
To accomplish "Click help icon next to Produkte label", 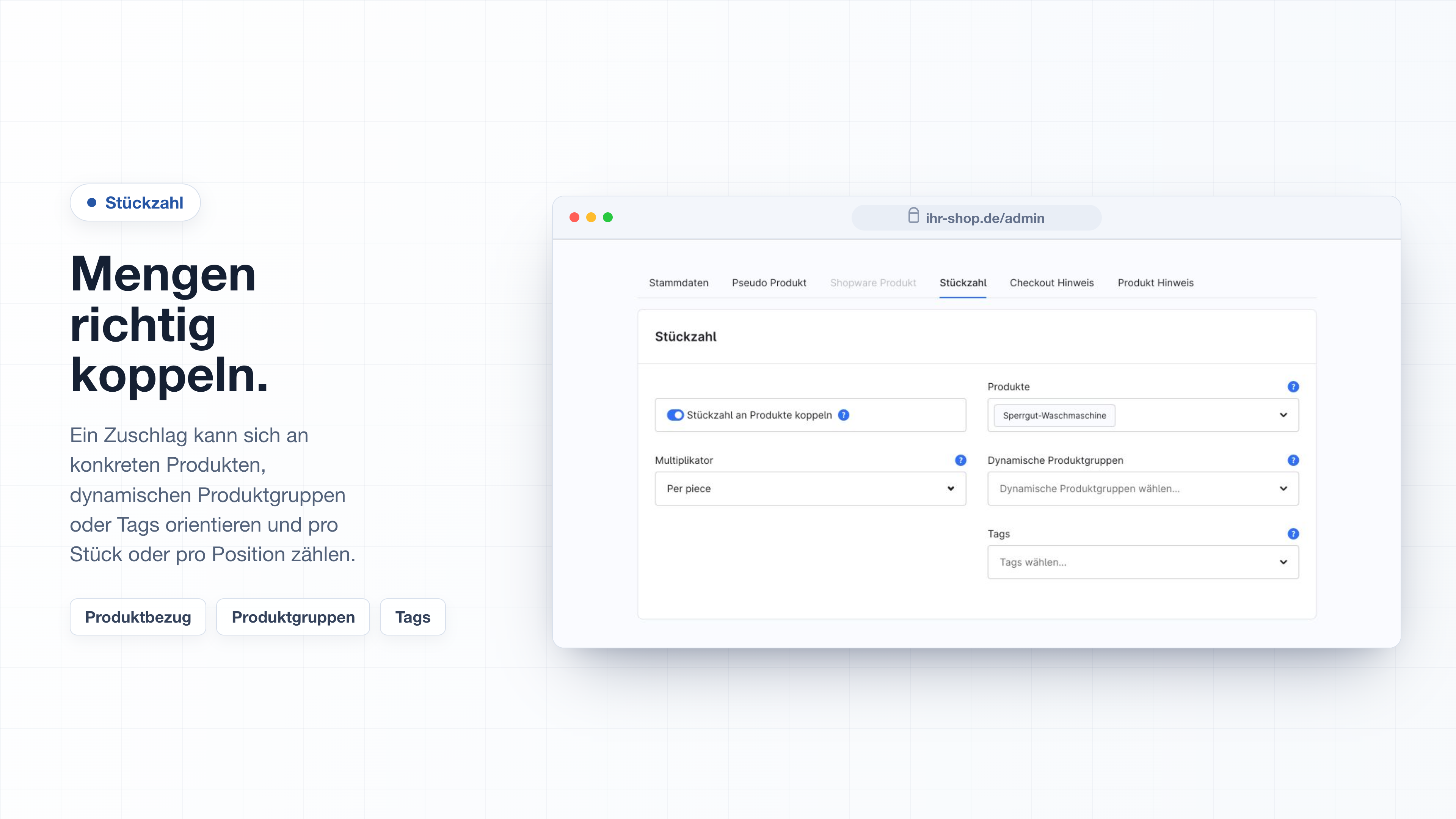I will click(1293, 387).
